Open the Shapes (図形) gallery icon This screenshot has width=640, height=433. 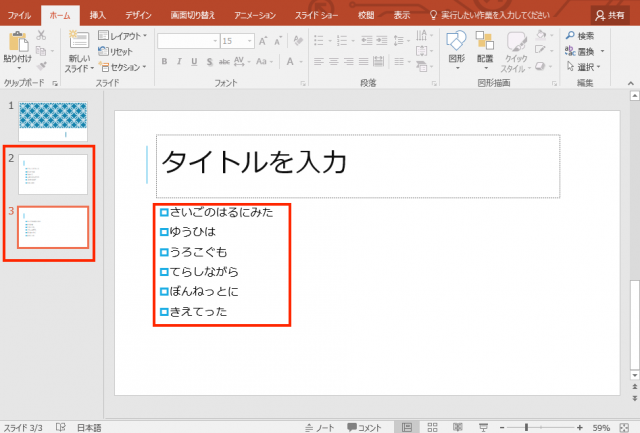(456, 41)
